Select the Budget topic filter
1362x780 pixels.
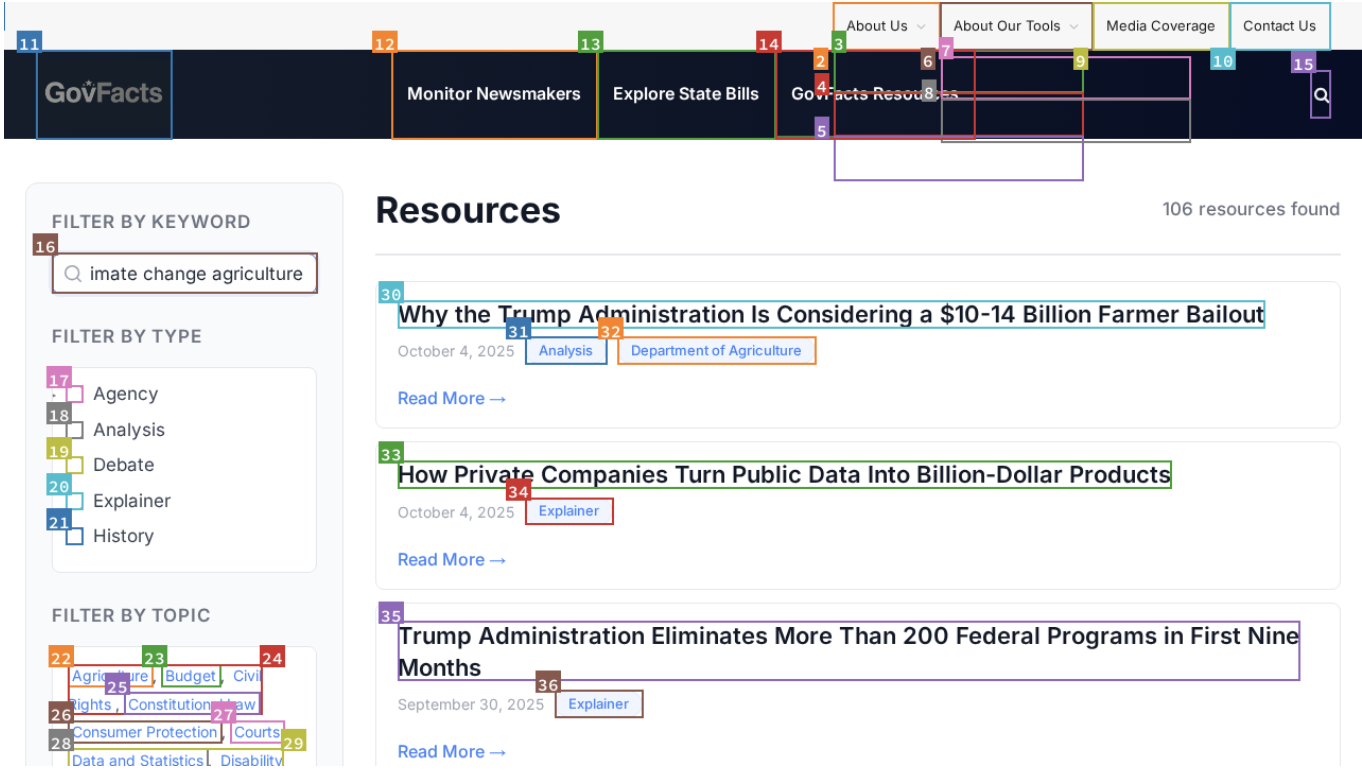coord(191,676)
